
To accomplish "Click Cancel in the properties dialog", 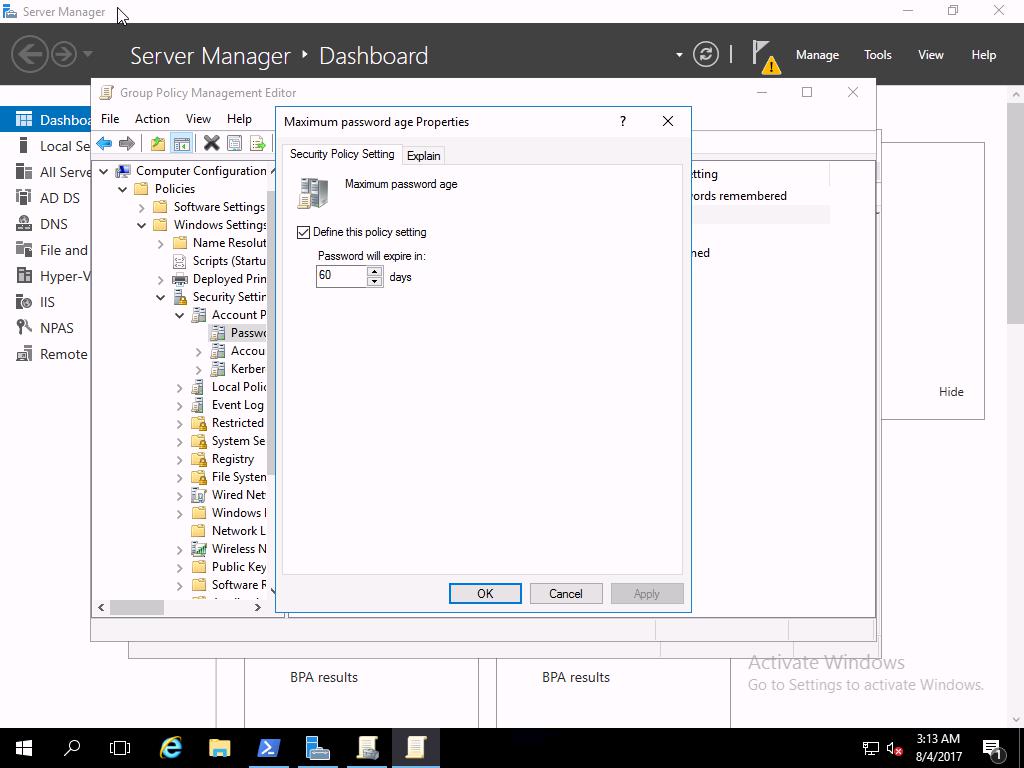I will [x=566, y=594].
